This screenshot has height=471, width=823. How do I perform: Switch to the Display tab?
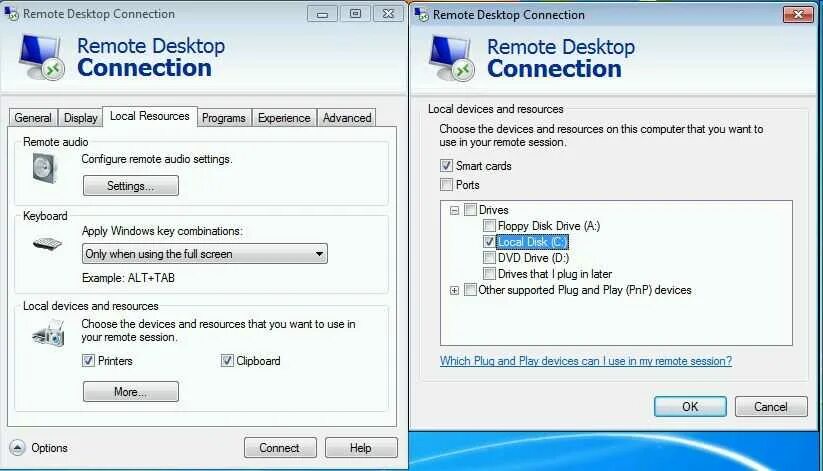coord(80,118)
